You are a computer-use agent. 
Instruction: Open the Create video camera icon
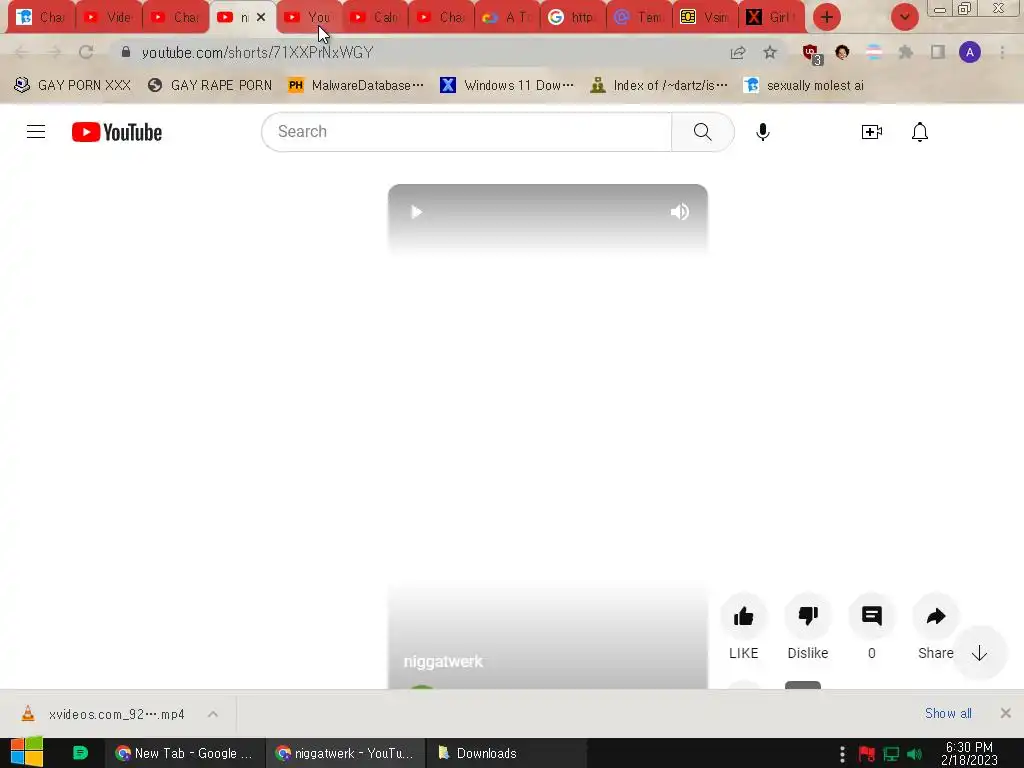point(872,132)
